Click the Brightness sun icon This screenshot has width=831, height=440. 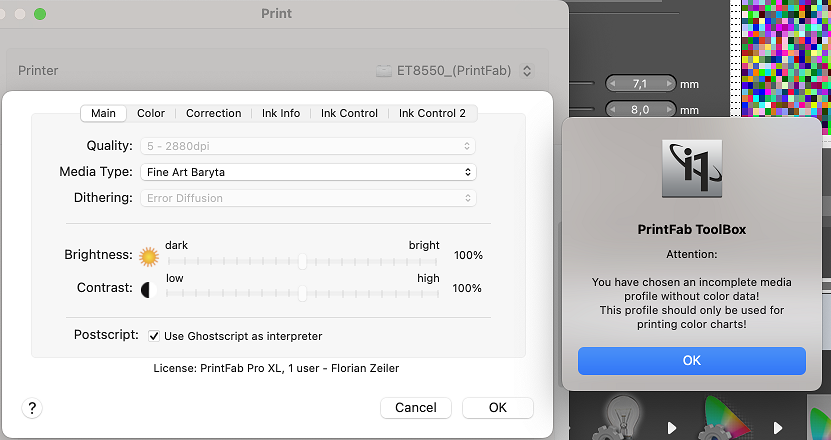149,256
